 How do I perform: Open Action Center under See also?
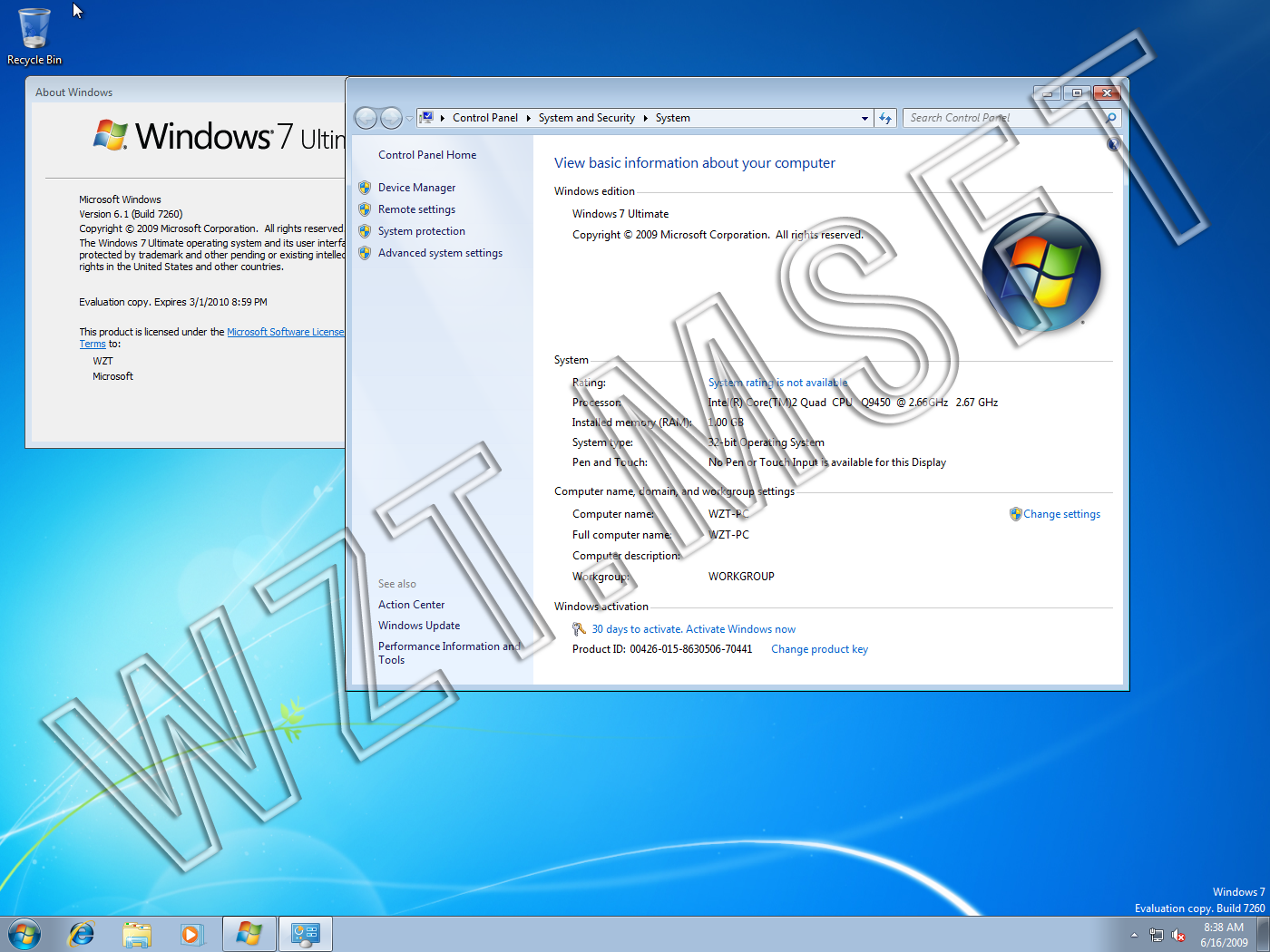point(412,605)
